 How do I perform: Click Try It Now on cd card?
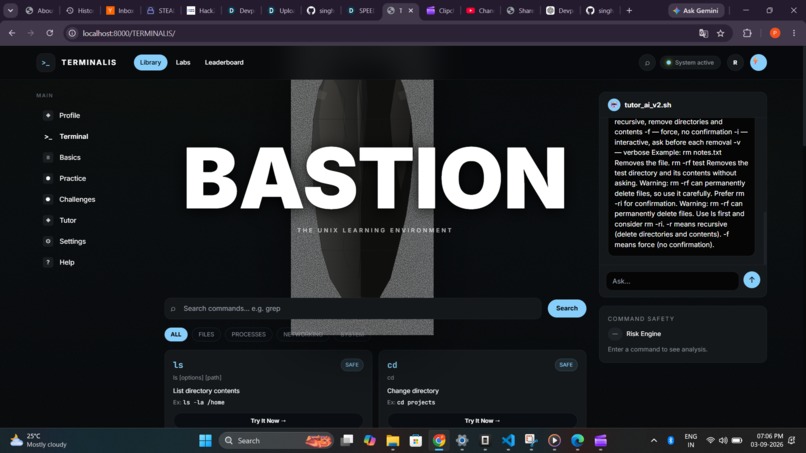coord(482,421)
